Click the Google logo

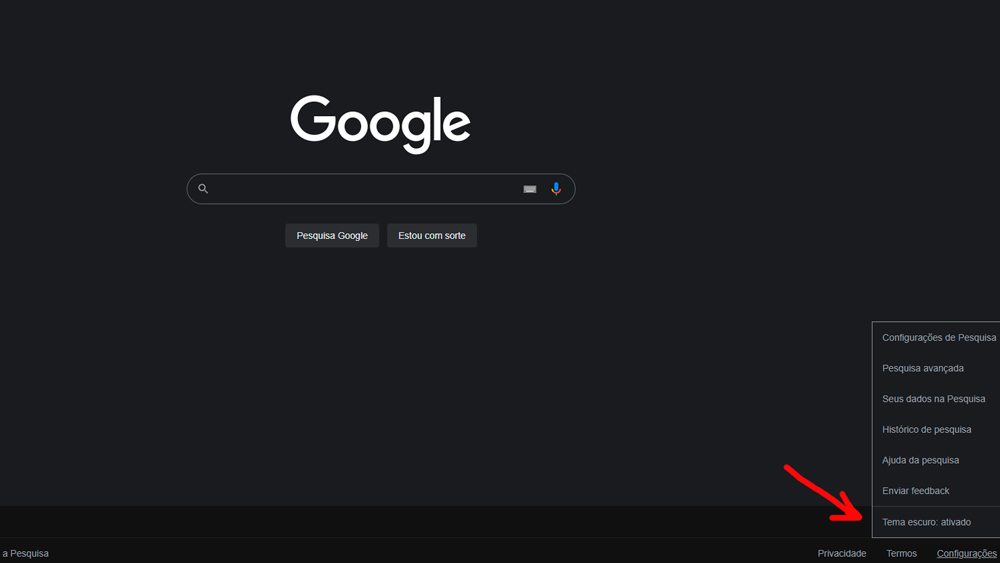[x=380, y=123]
